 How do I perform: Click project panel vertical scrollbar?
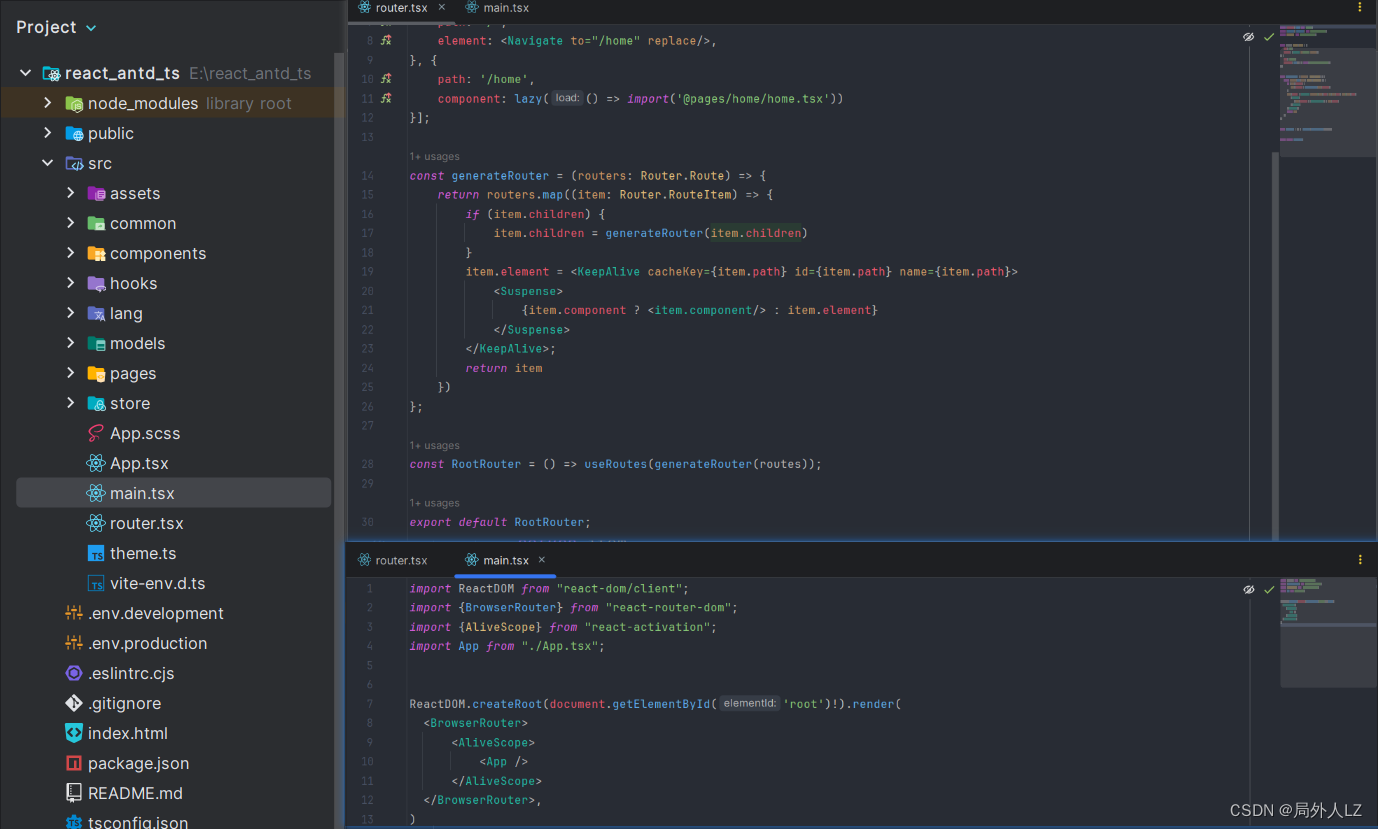[x=339, y=440]
